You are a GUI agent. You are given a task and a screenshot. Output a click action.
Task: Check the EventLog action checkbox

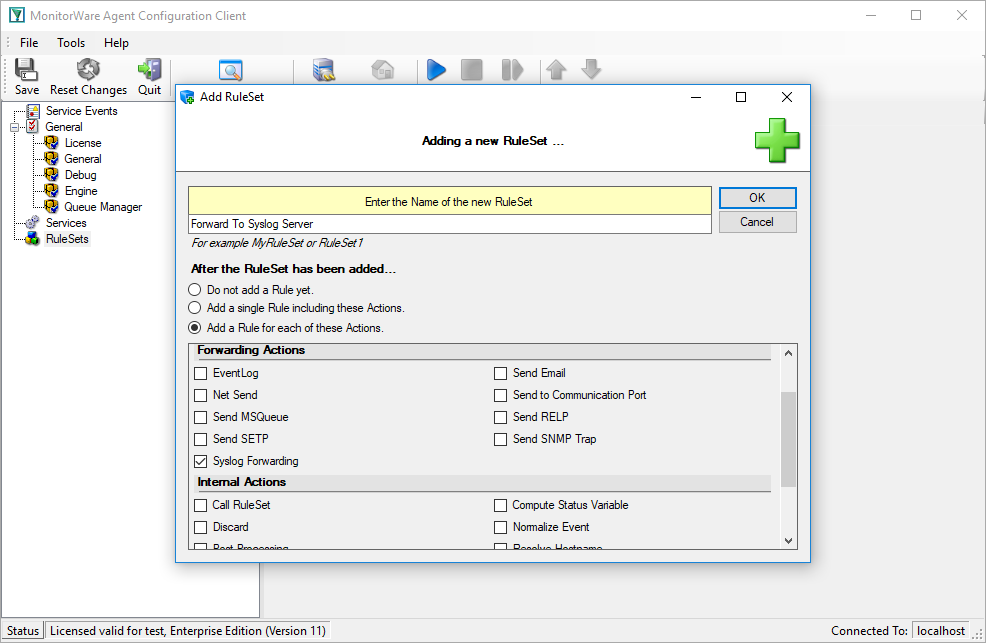(201, 373)
